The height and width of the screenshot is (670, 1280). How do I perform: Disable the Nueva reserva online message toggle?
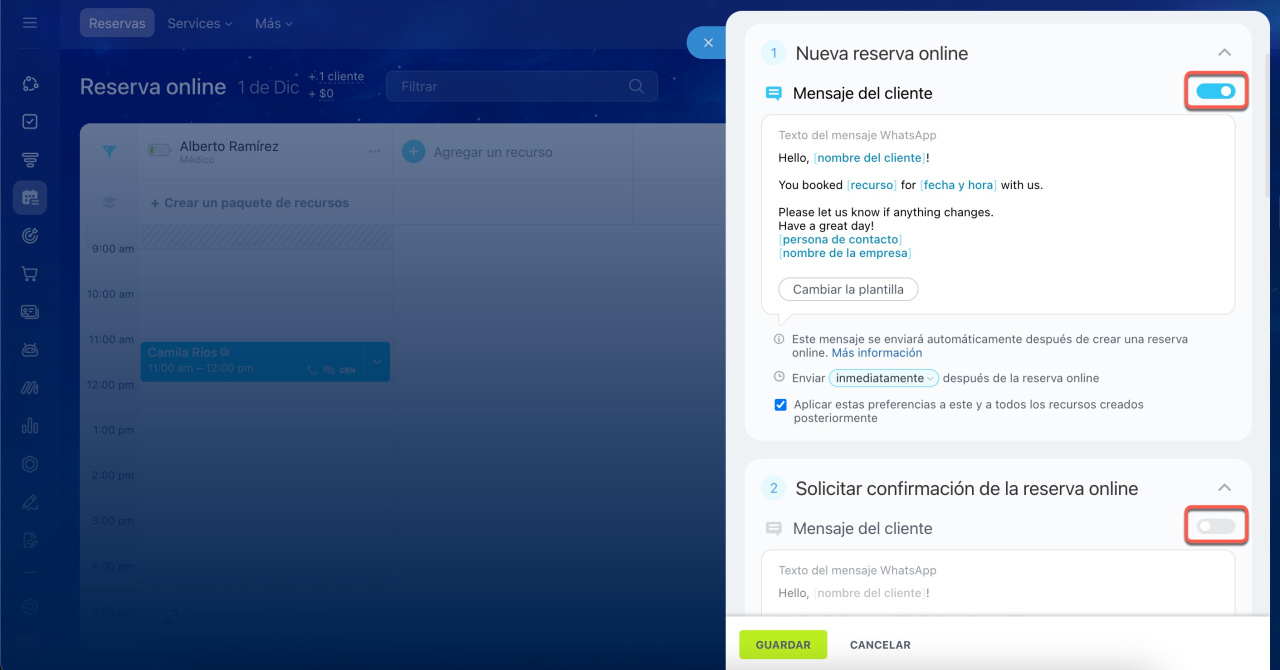click(1216, 92)
